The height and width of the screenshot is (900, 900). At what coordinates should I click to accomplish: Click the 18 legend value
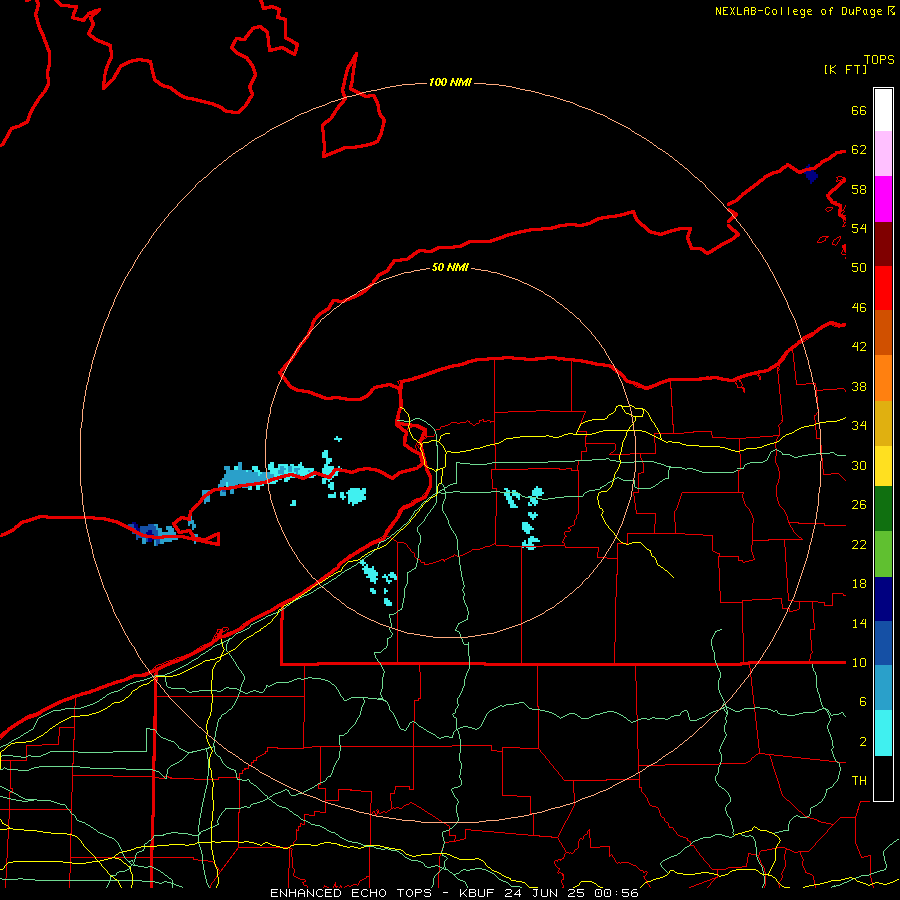pyautogui.click(x=859, y=584)
